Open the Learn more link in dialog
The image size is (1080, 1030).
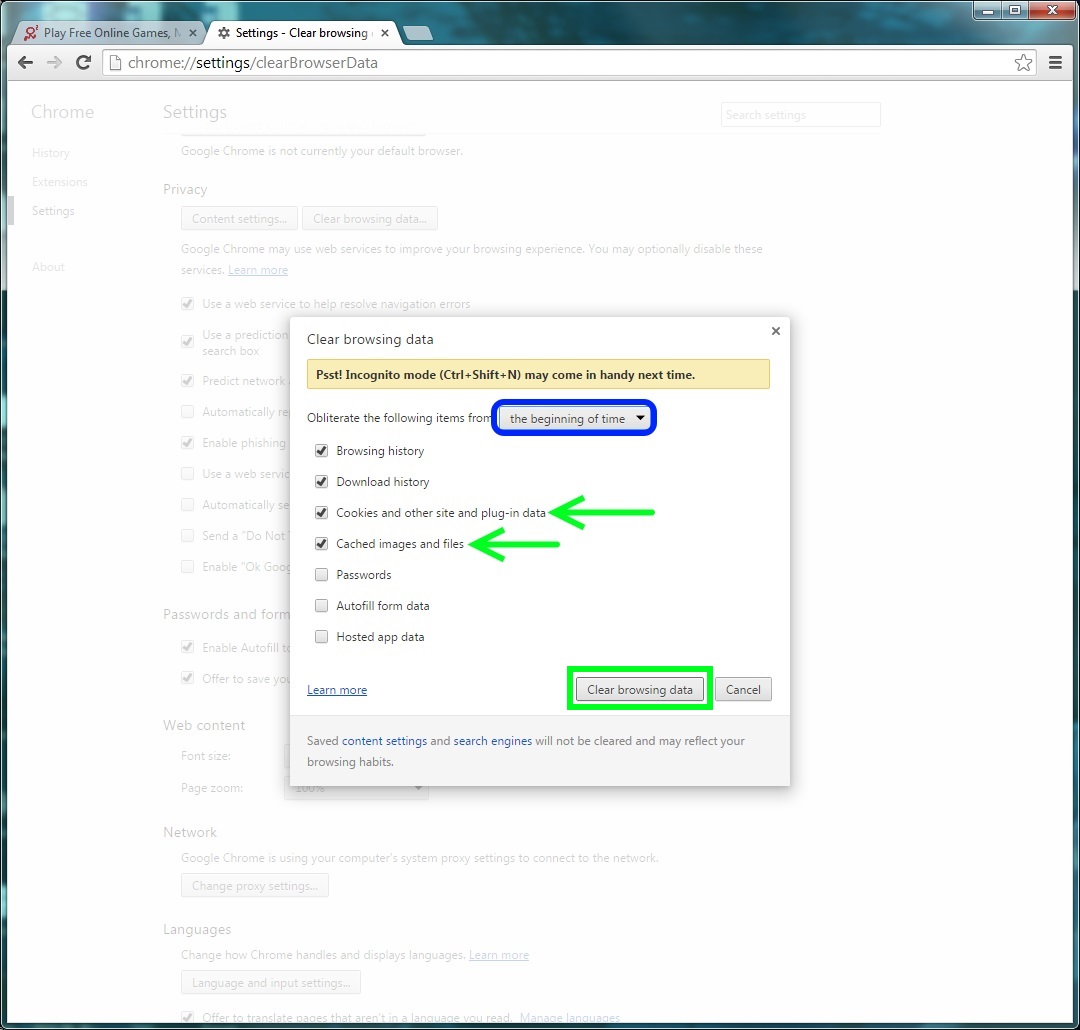337,690
